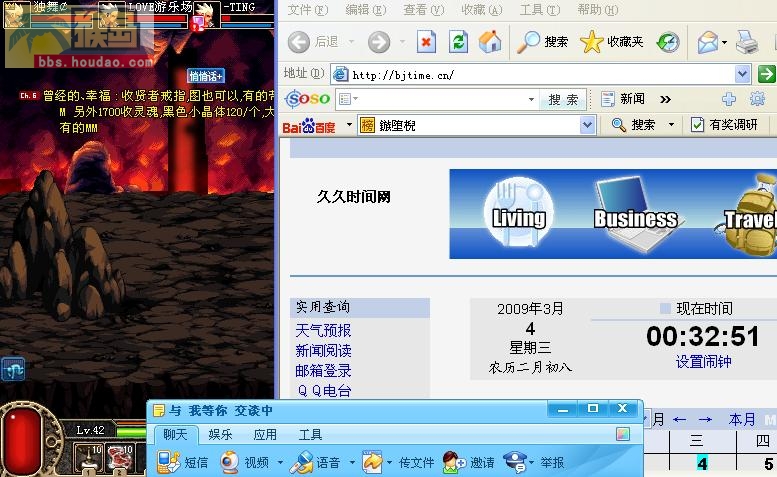This screenshot has width=777, height=477.
Task: Click the green Go arrow beside address bar
Action: (767, 74)
